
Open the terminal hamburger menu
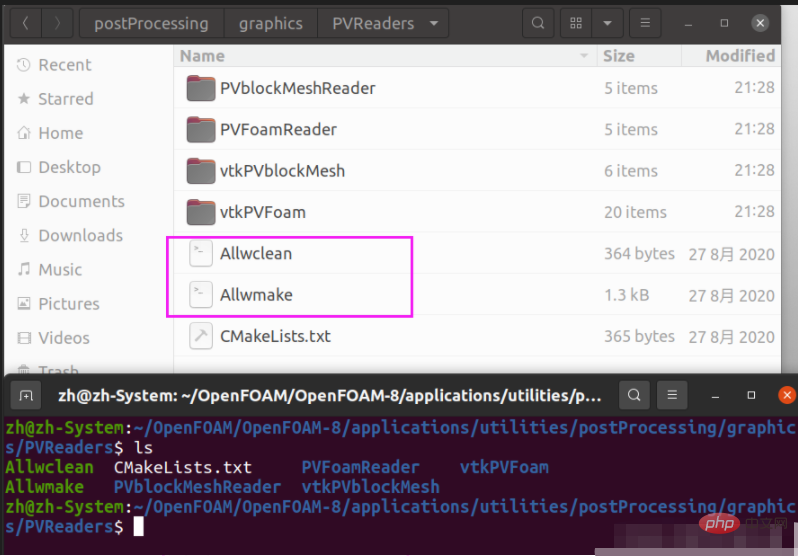click(672, 395)
